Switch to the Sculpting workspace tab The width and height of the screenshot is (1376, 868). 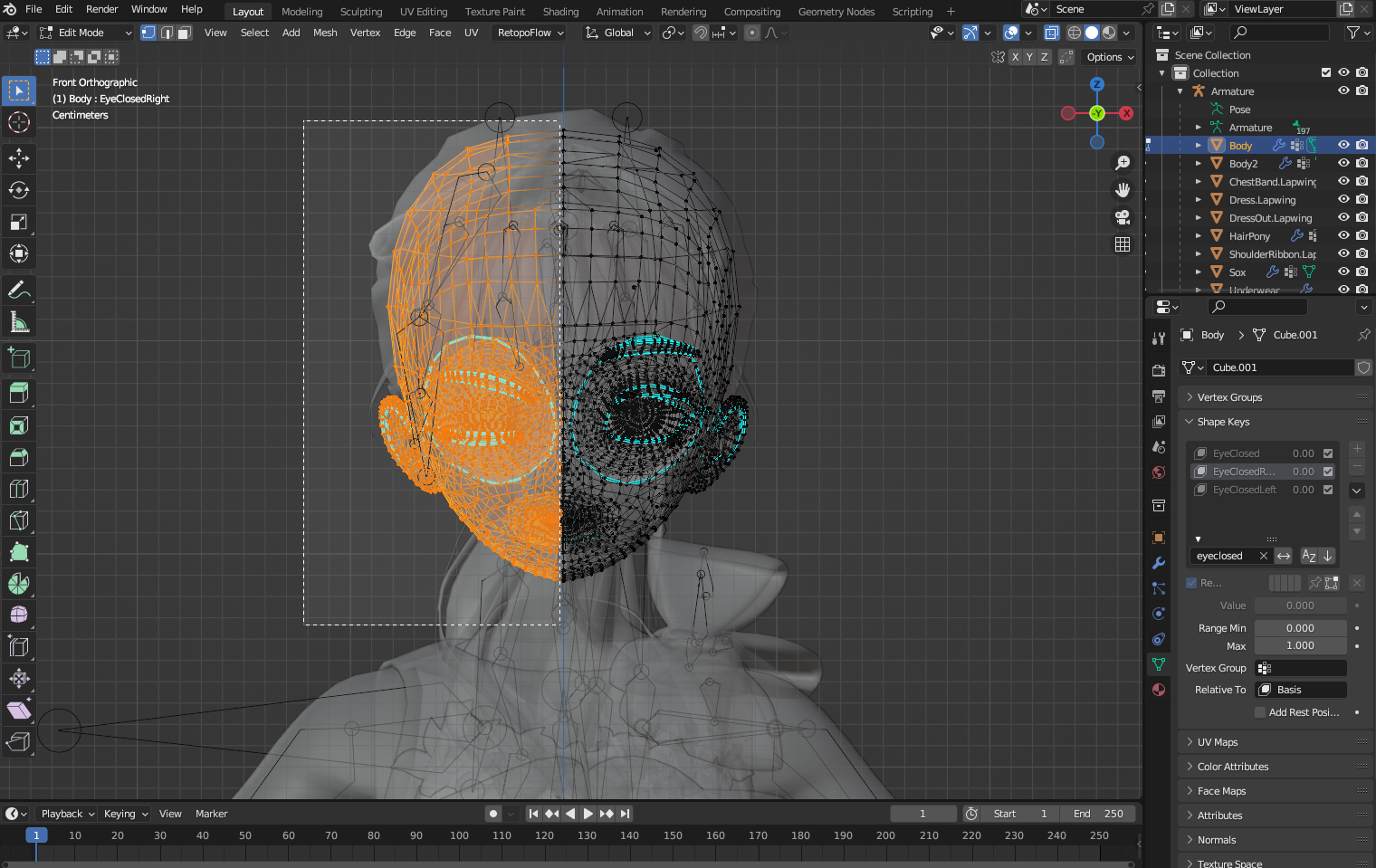[x=360, y=12]
